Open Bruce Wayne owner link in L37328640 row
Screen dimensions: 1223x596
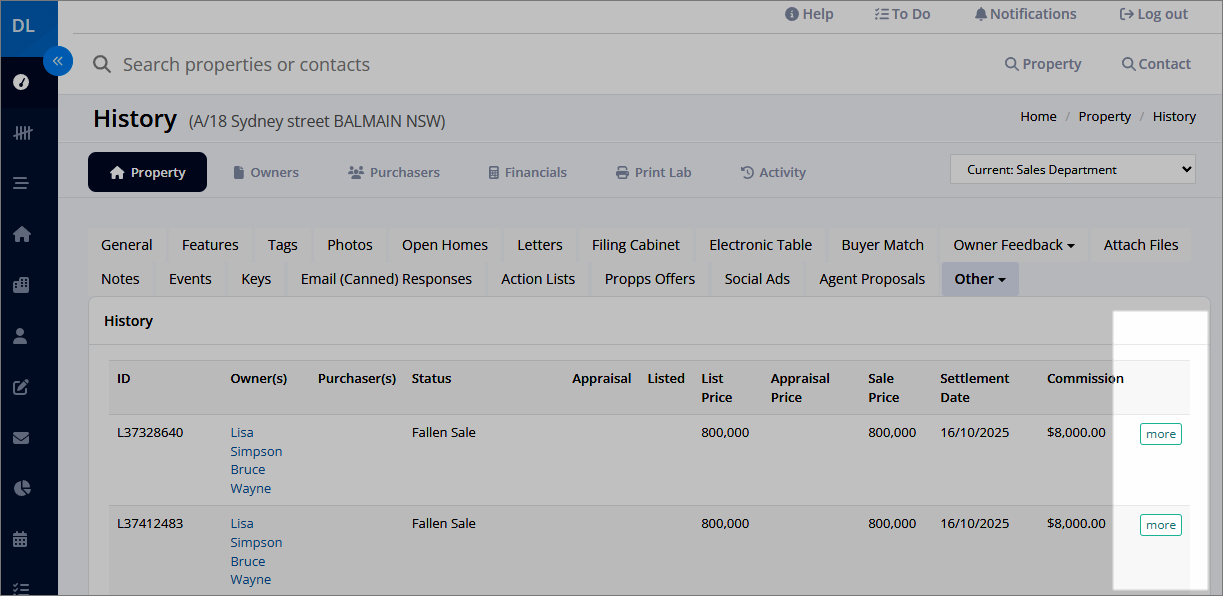[250, 479]
